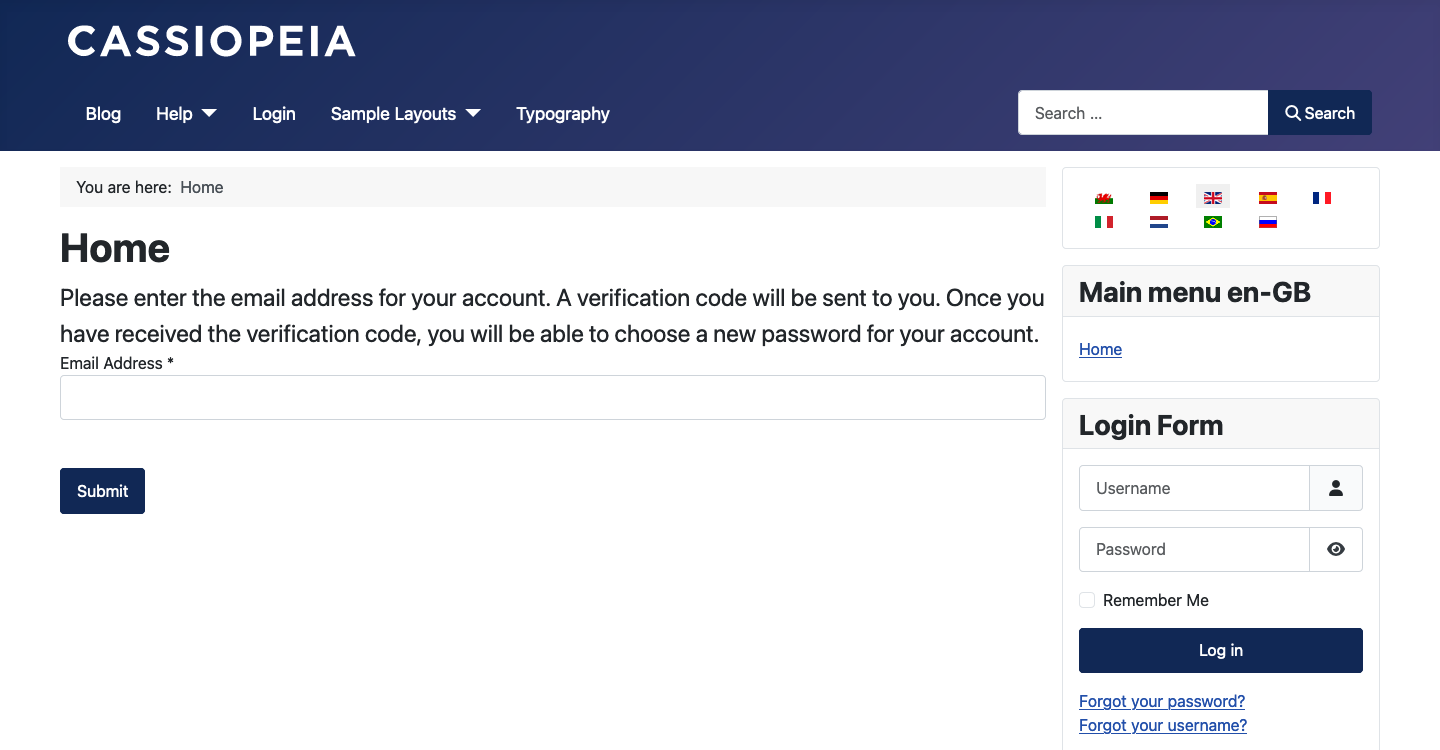The width and height of the screenshot is (1440, 750).
Task: Click the username person icon
Action: 1336,488
